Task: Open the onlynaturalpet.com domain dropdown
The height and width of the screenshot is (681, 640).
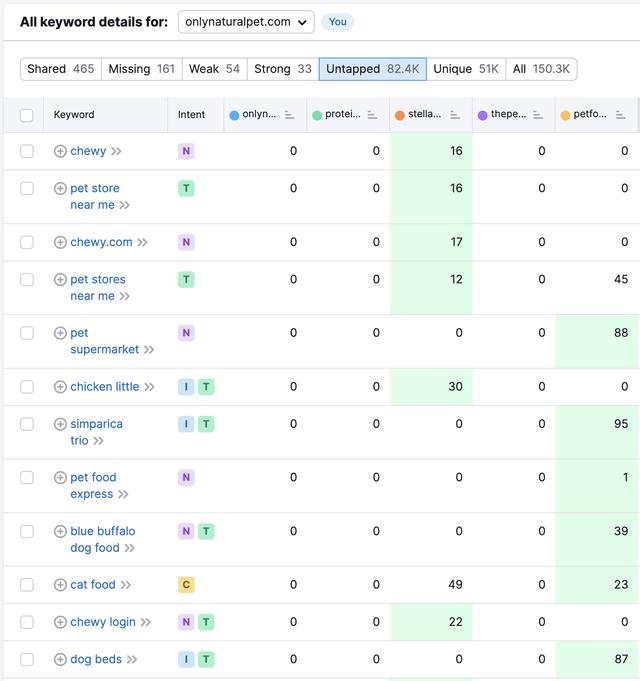Action: [246, 22]
